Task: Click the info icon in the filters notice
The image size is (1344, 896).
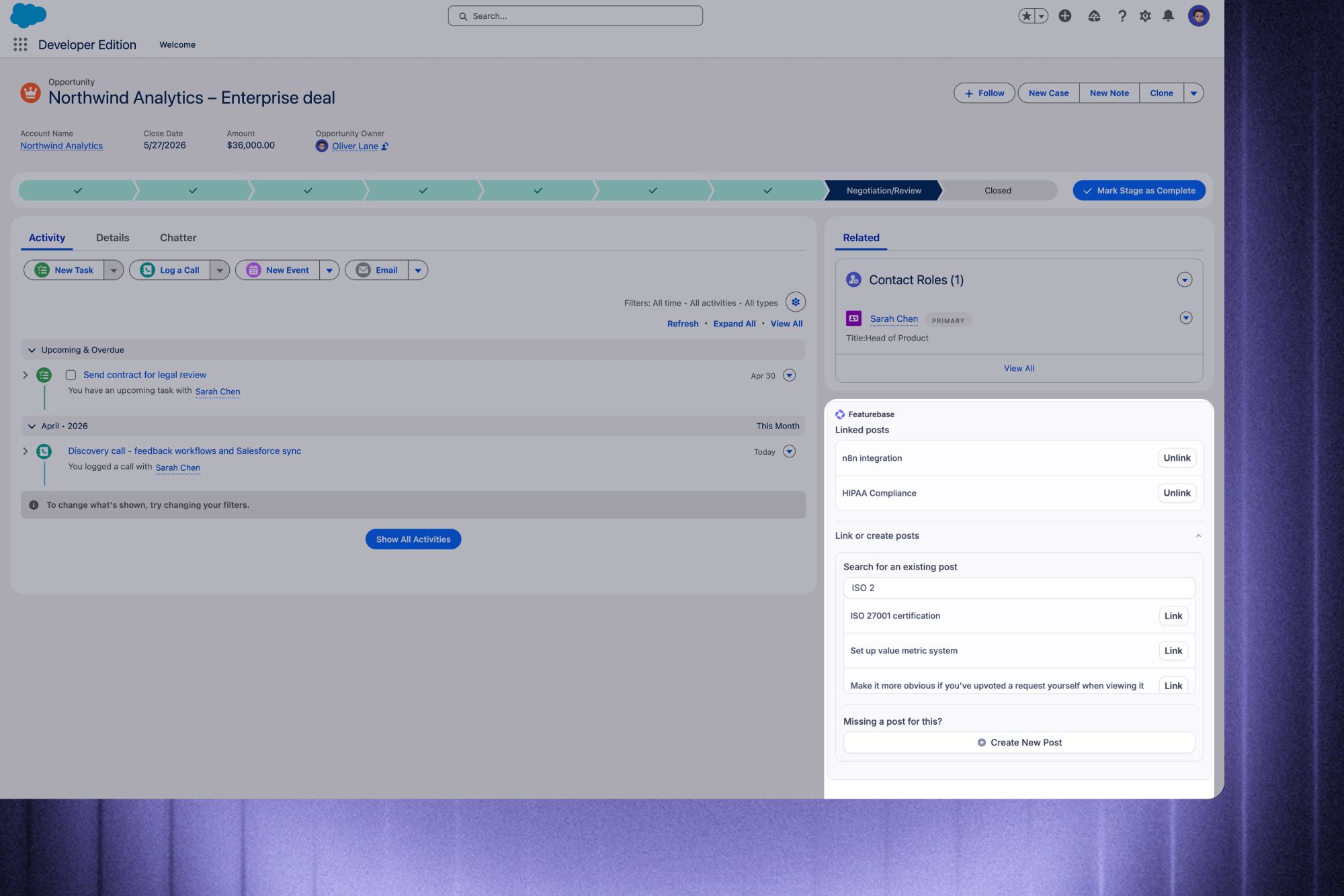Action: coord(34,505)
